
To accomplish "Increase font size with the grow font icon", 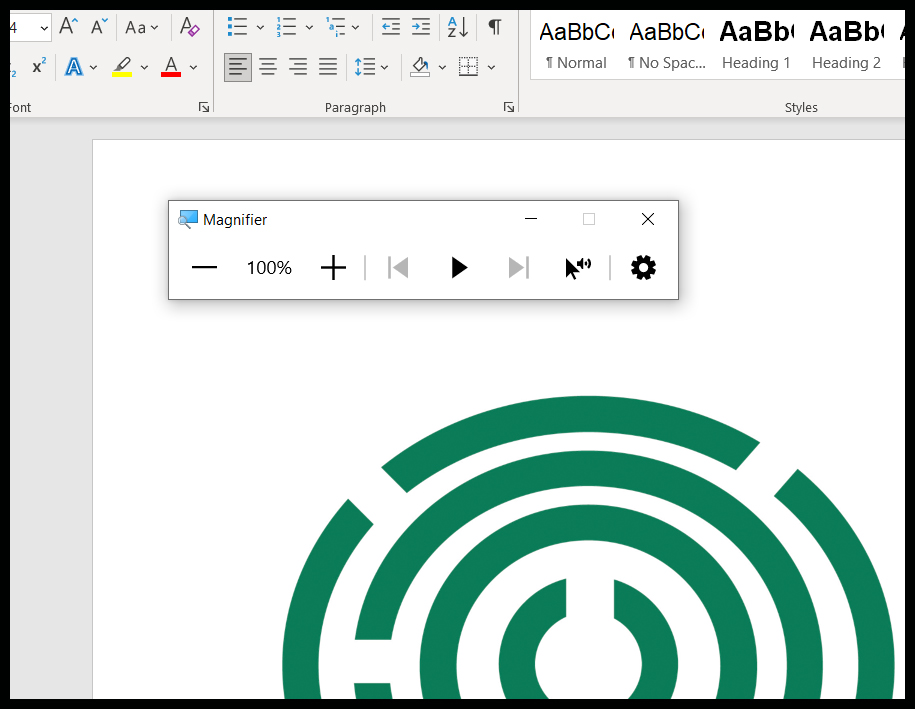I will (69, 26).
